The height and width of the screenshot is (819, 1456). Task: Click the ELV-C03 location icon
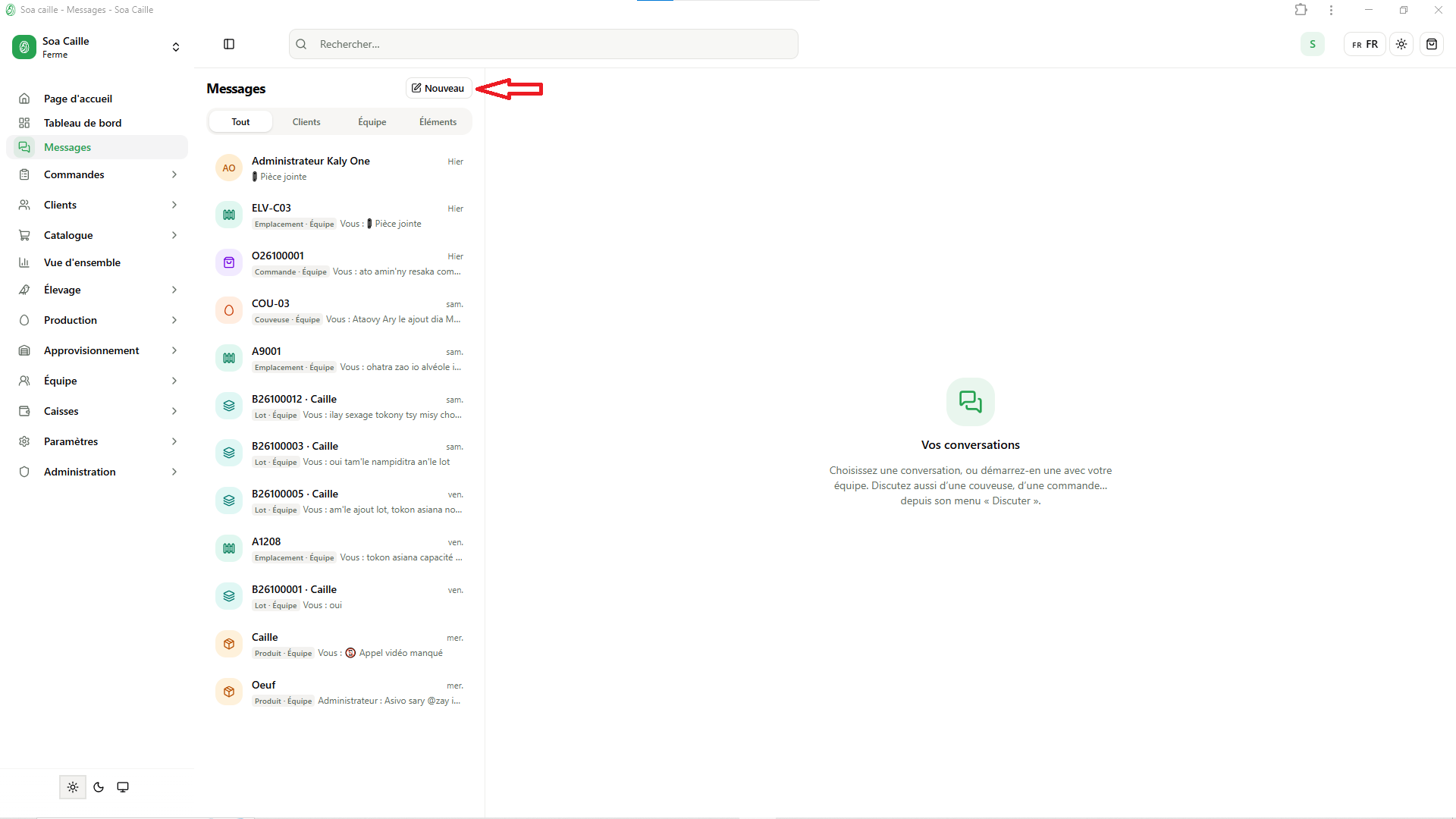229,215
